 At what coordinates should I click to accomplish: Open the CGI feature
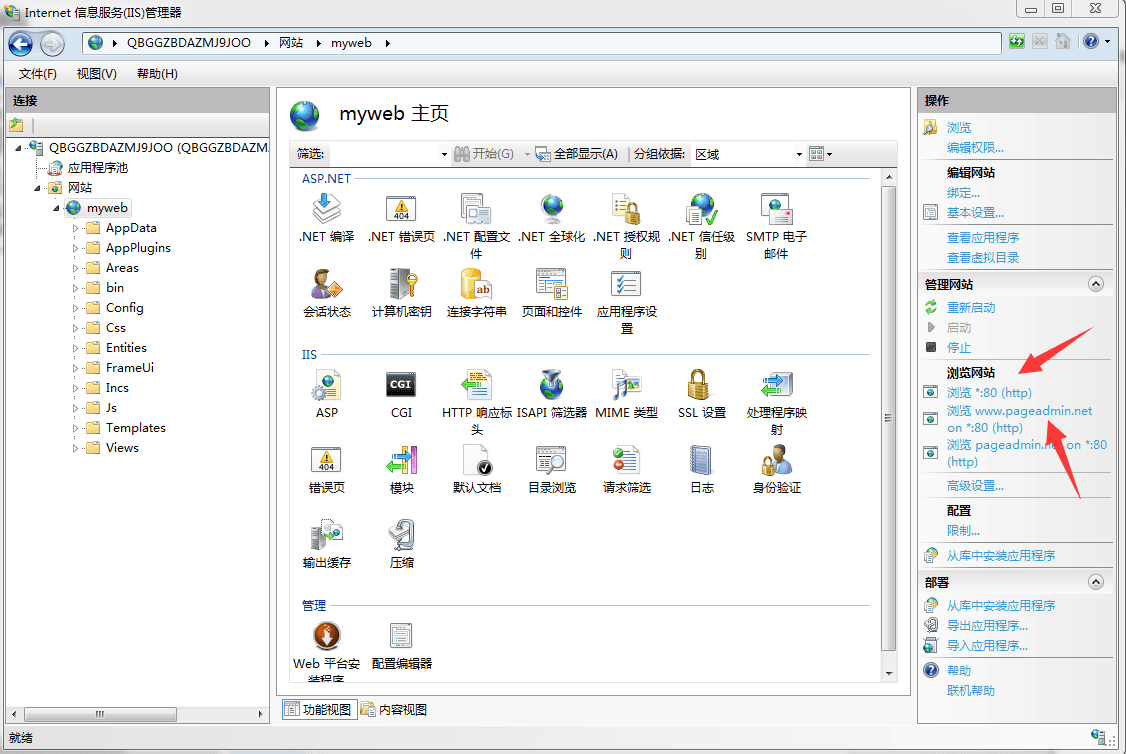pos(401,388)
